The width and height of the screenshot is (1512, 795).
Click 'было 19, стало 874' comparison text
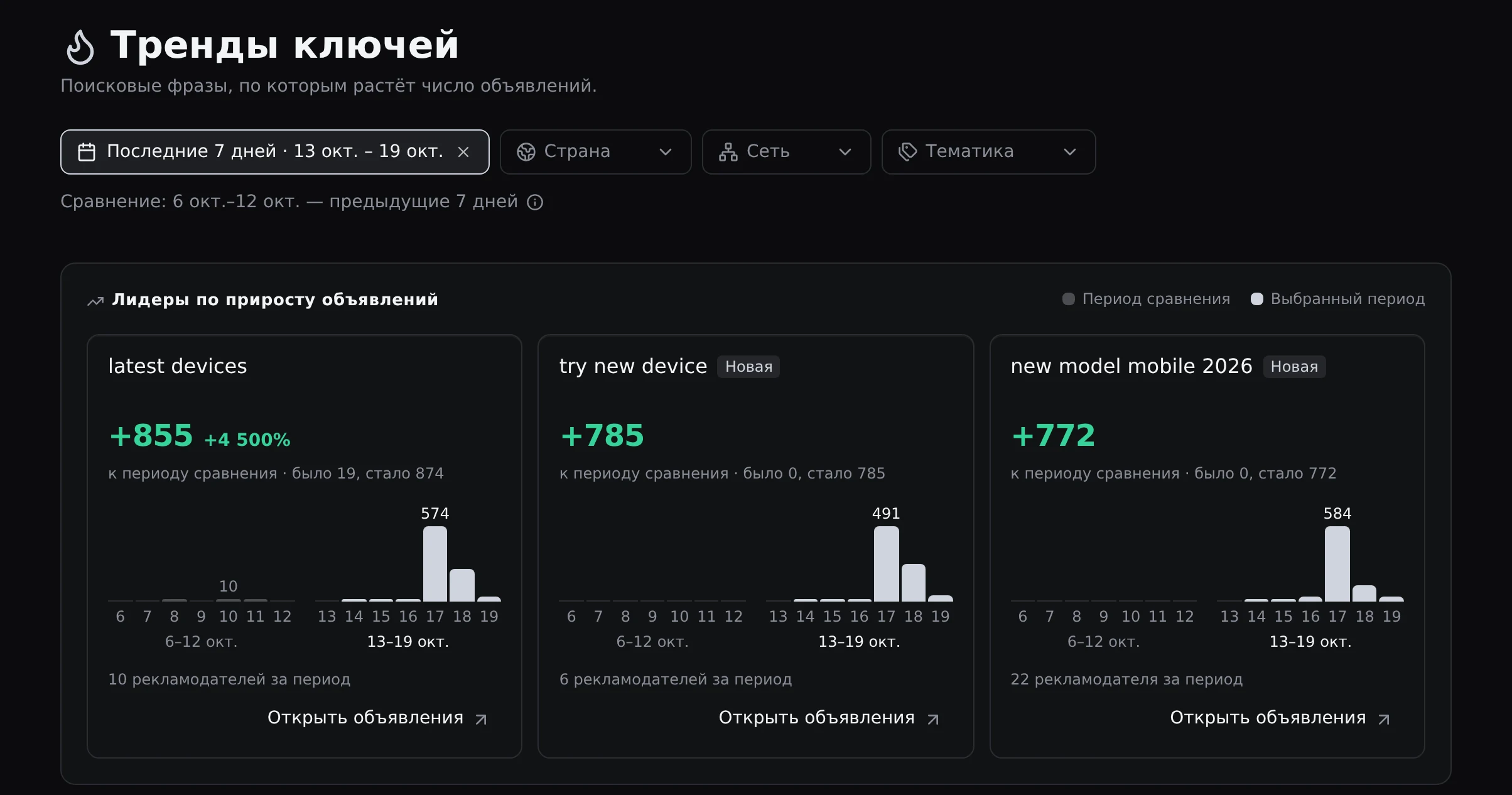click(x=368, y=473)
